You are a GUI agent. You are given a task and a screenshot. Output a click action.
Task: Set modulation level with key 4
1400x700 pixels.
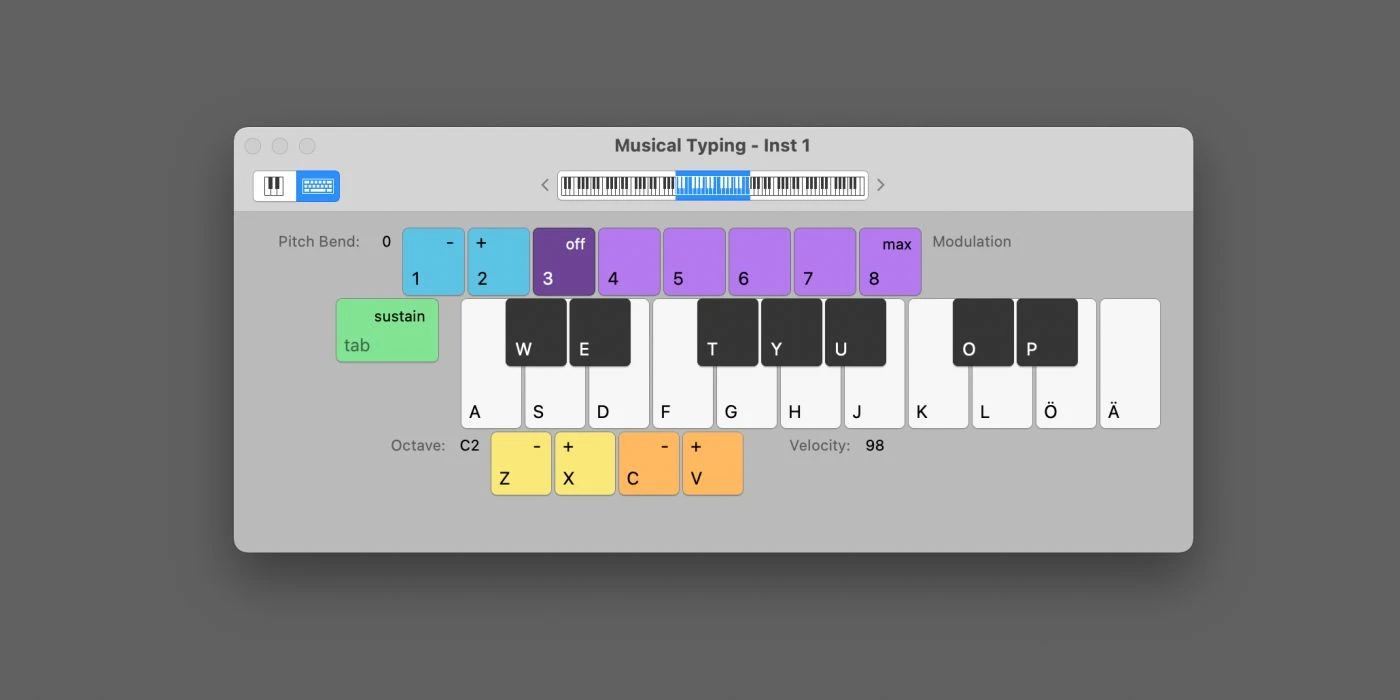tap(629, 262)
